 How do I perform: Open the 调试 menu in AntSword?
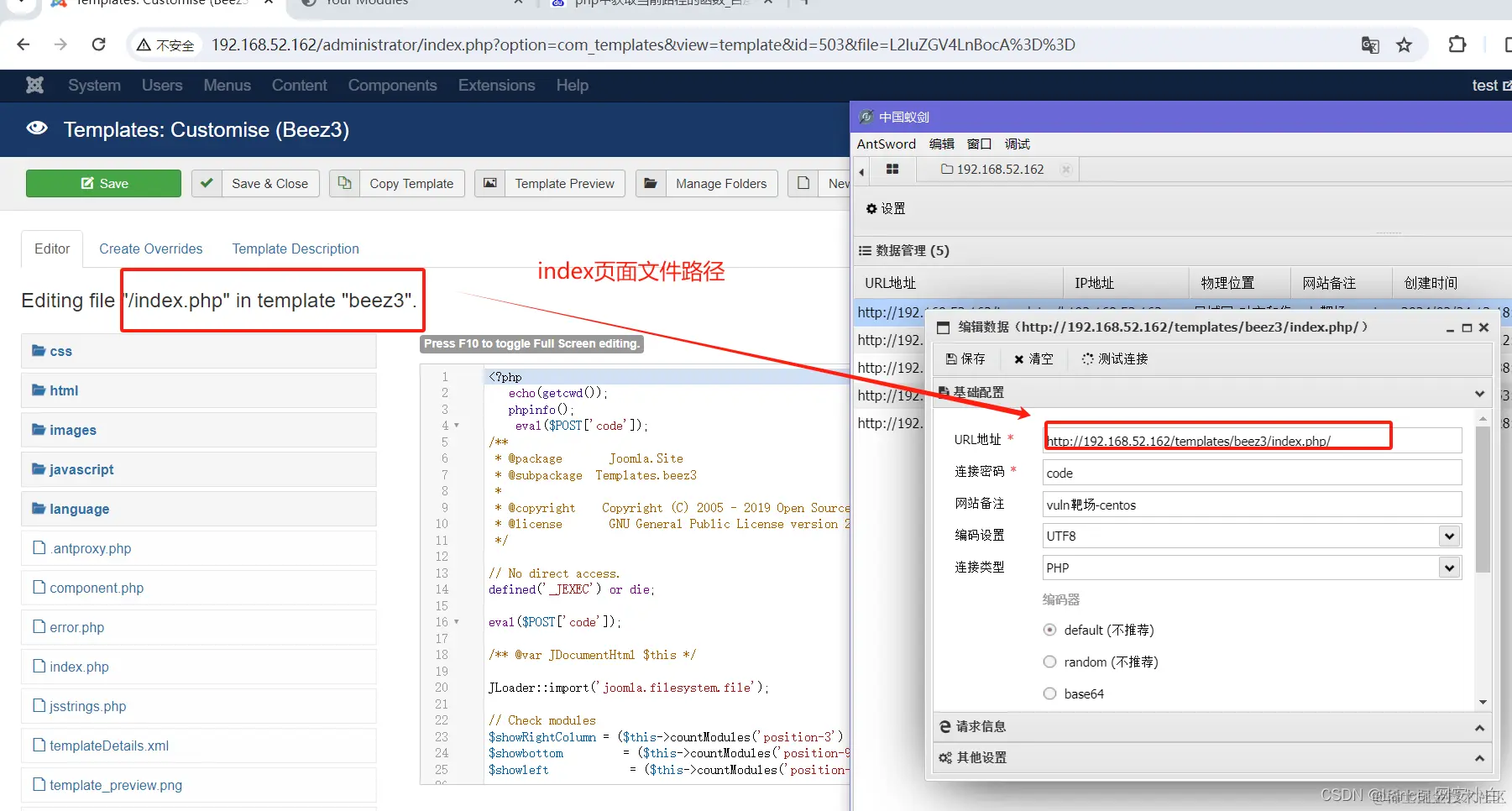[x=1018, y=144]
